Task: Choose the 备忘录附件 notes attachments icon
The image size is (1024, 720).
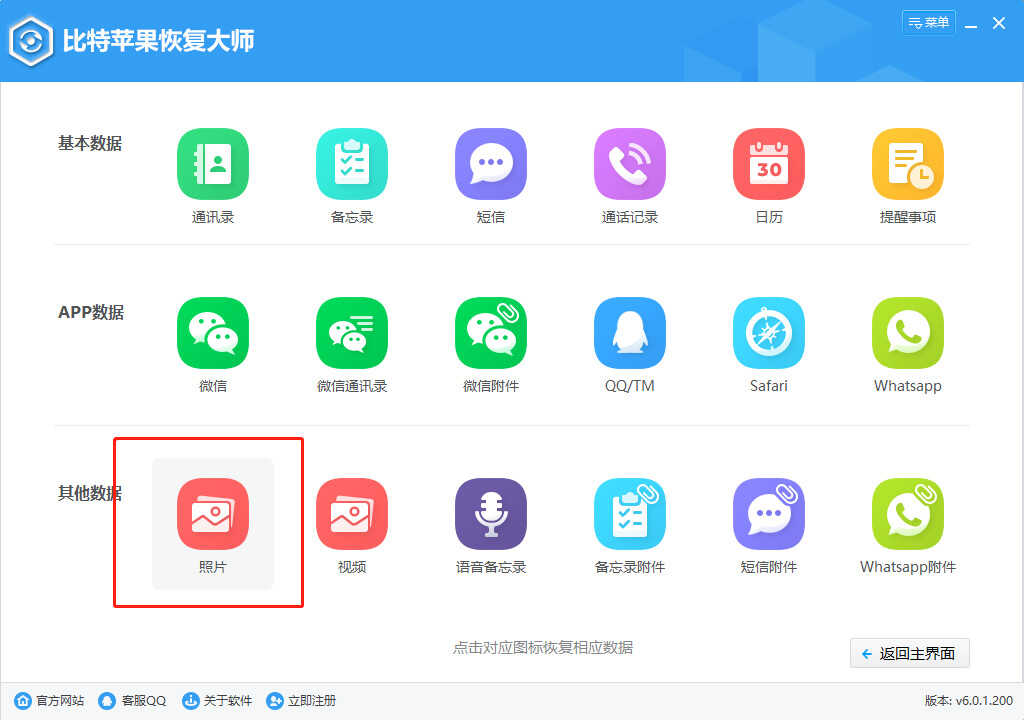Action: click(x=630, y=514)
